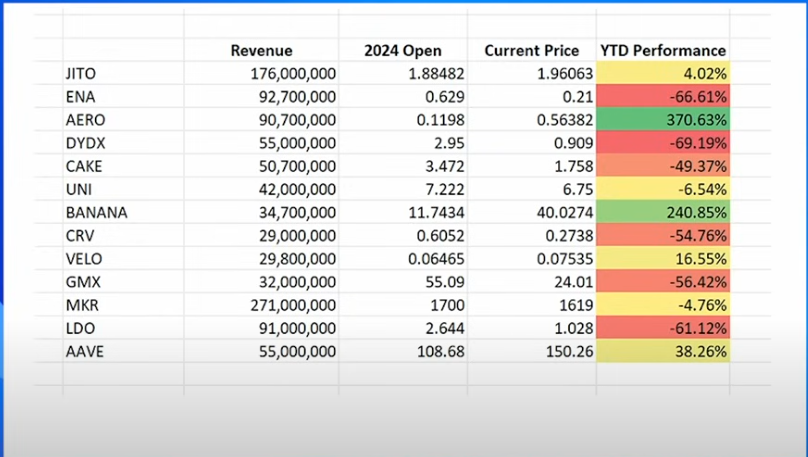Viewport: 808px width, 457px height.
Task: Select CAKE revenue cell 50,700,000
Action: [x=261, y=166]
